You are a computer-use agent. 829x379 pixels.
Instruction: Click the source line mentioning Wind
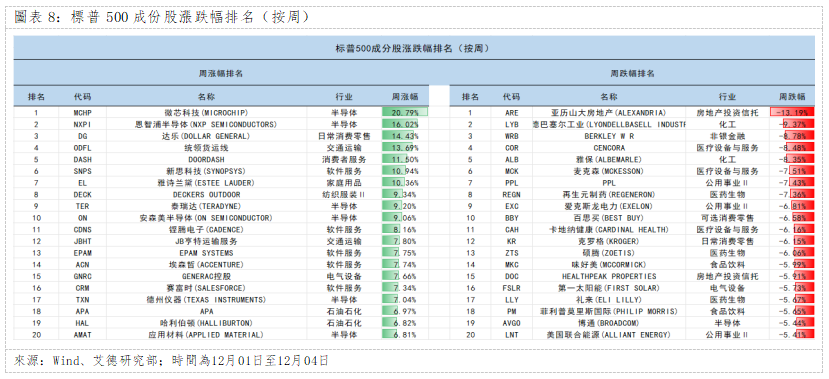click(x=171, y=361)
